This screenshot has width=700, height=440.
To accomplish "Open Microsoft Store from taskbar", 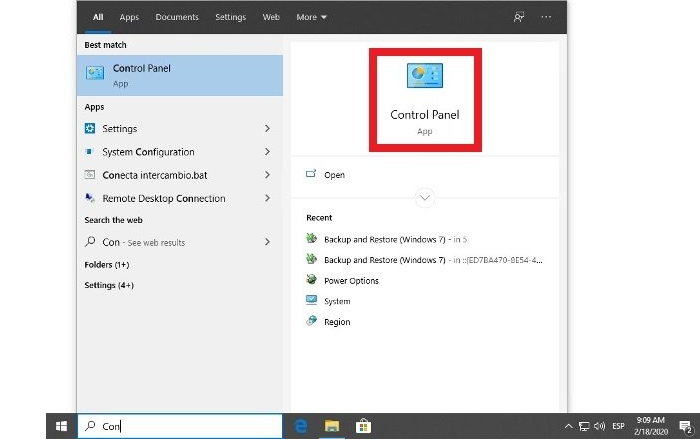I will [x=363, y=426].
